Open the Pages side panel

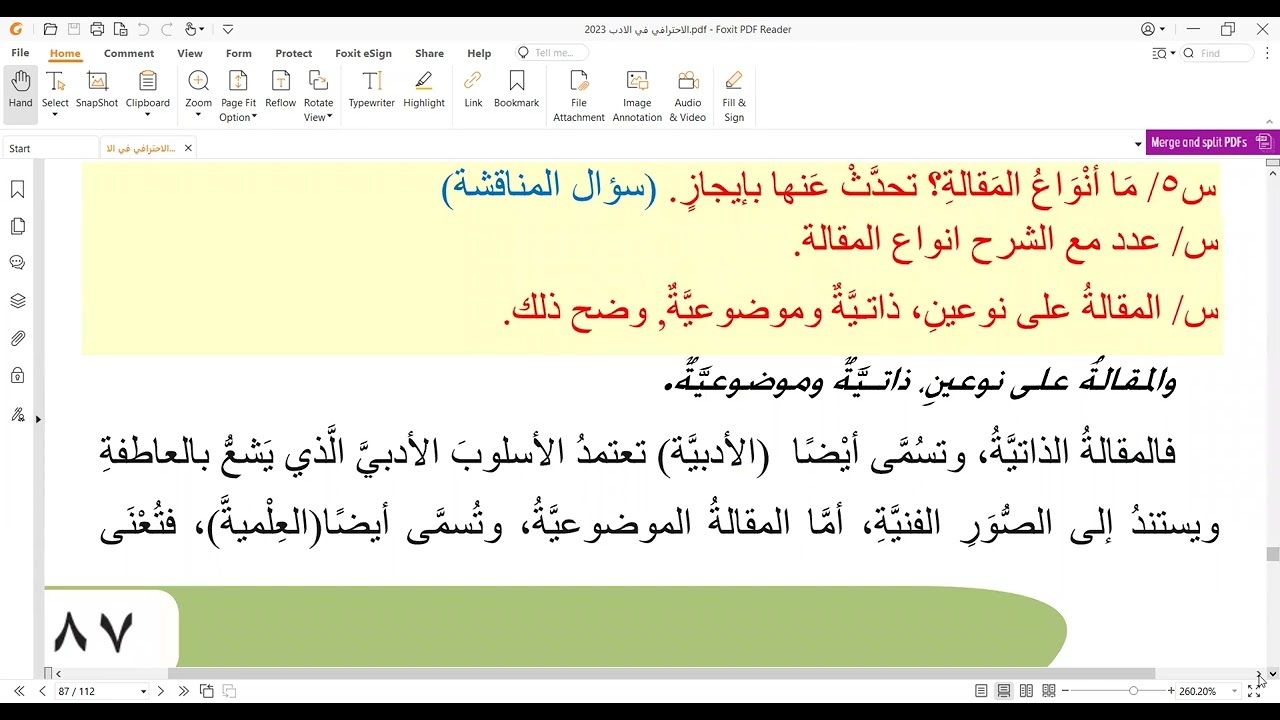(x=17, y=227)
